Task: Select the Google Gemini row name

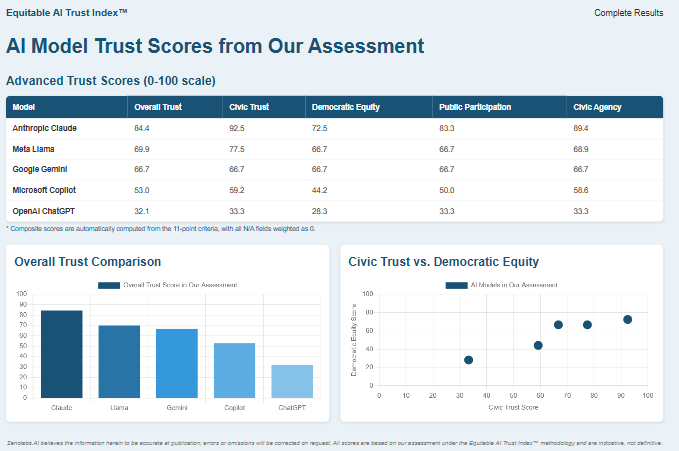Action: pyautogui.click(x=40, y=169)
